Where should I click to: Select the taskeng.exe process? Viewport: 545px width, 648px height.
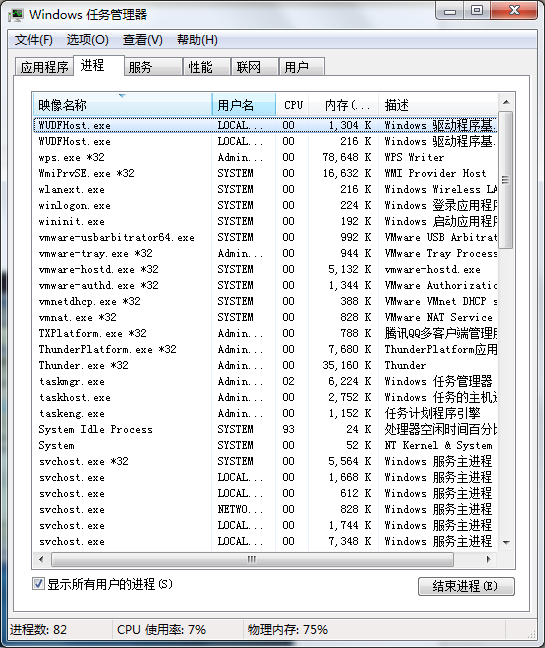pos(265,413)
